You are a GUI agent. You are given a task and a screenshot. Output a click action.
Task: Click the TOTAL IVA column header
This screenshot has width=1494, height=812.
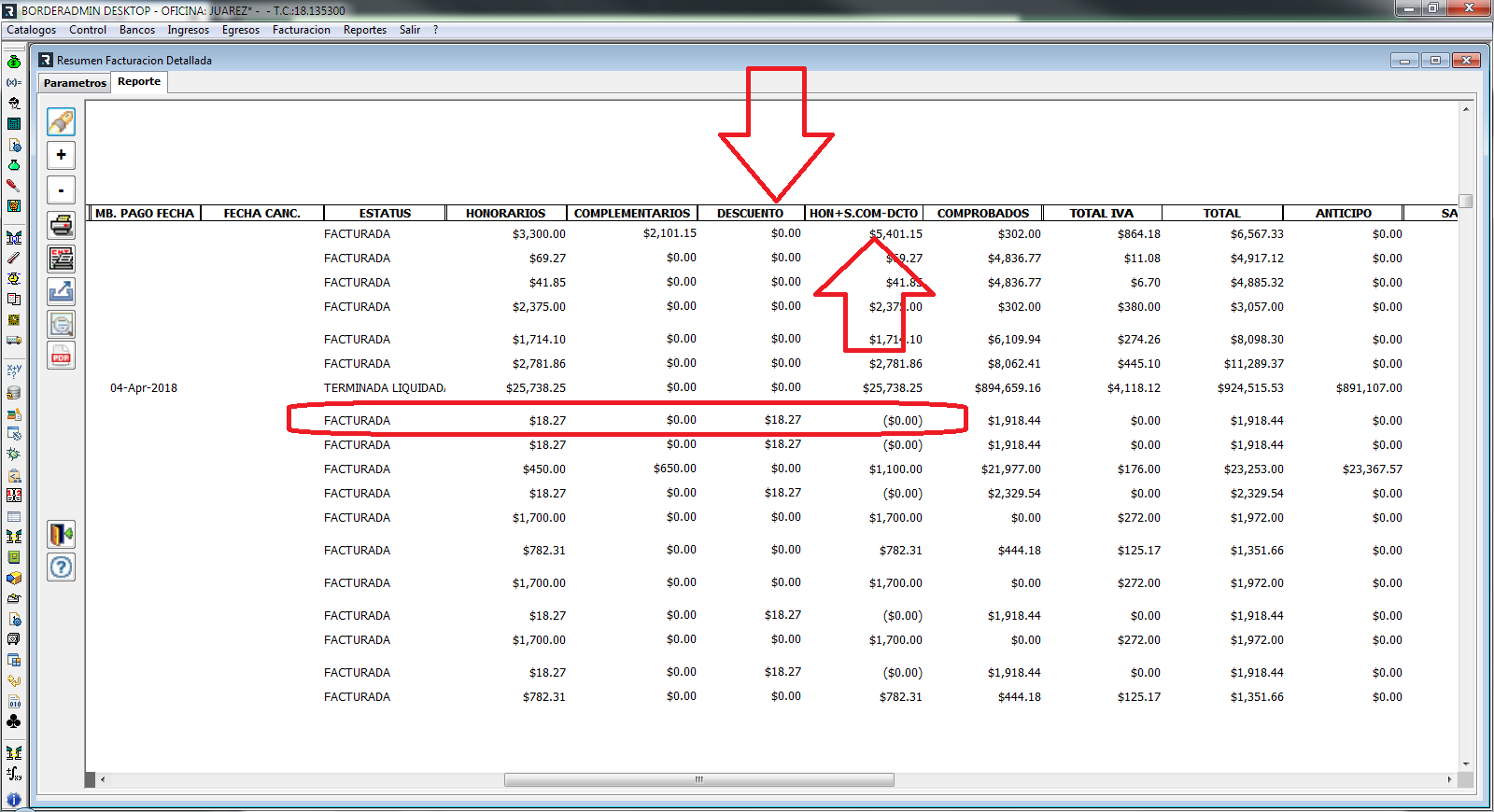1102,214
